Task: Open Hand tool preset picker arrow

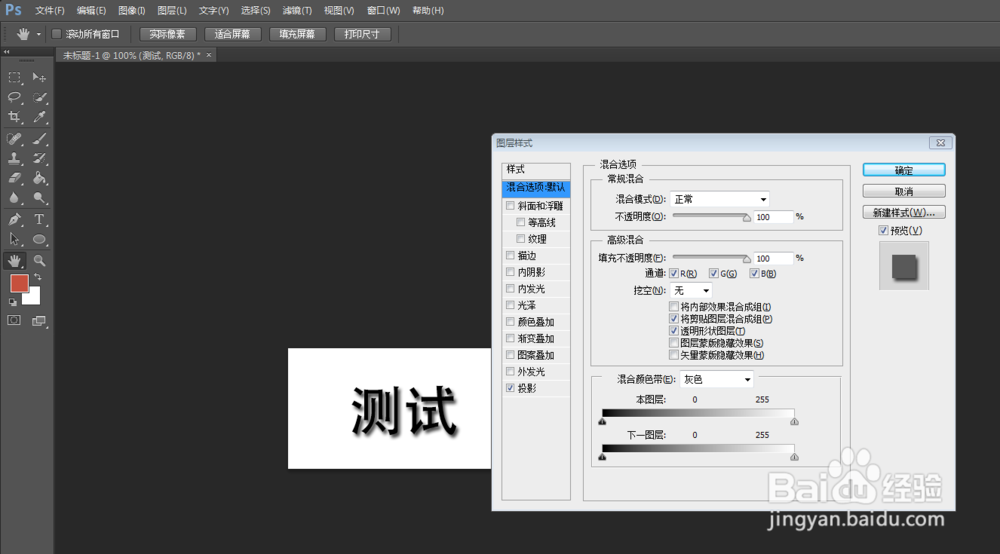Action: point(39,34)
